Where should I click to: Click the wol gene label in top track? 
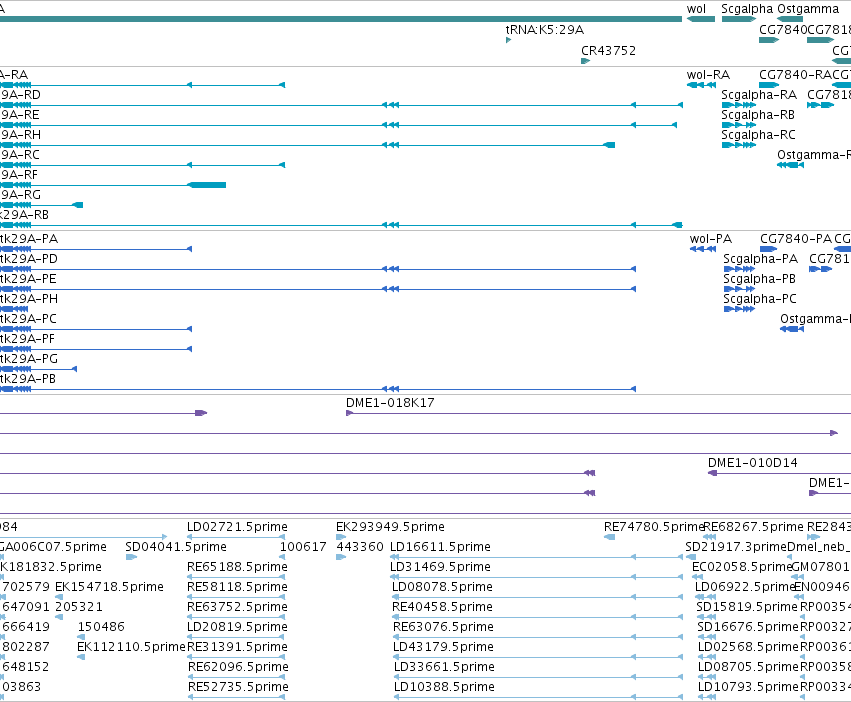tap(696, 9)
